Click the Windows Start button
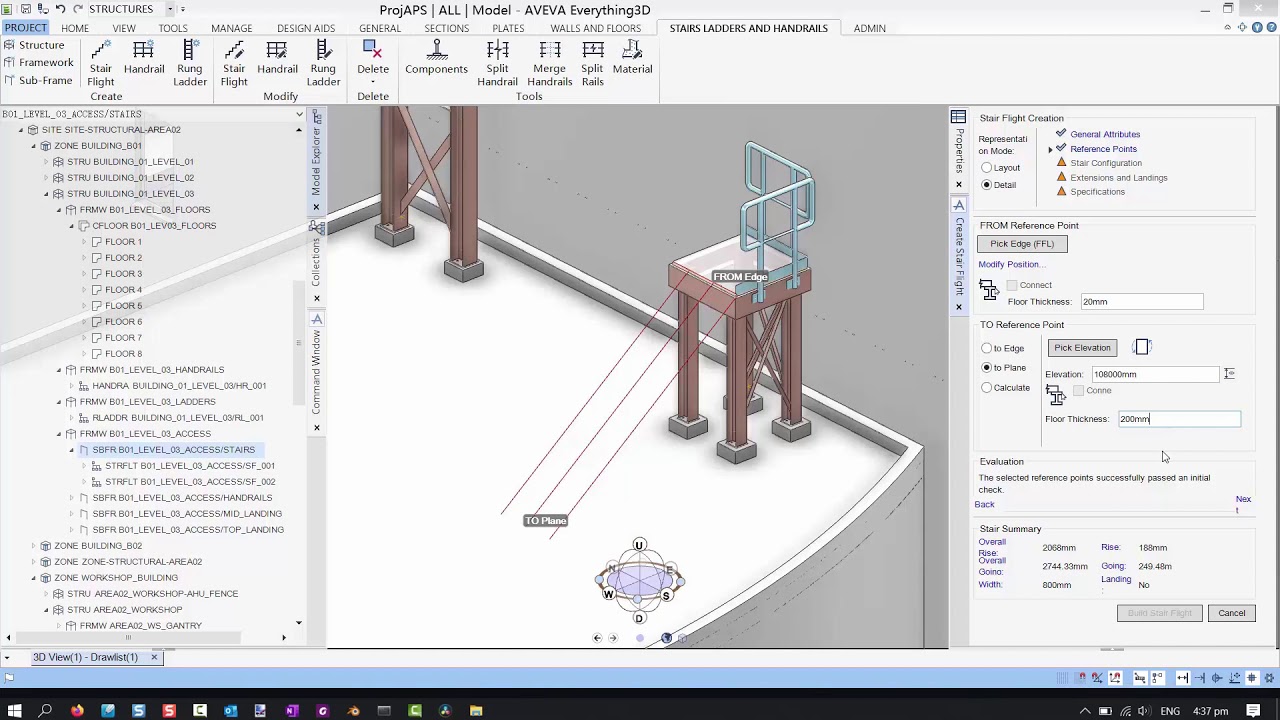The width and height of the screenshot is (1280, 720). click(14, 711)
